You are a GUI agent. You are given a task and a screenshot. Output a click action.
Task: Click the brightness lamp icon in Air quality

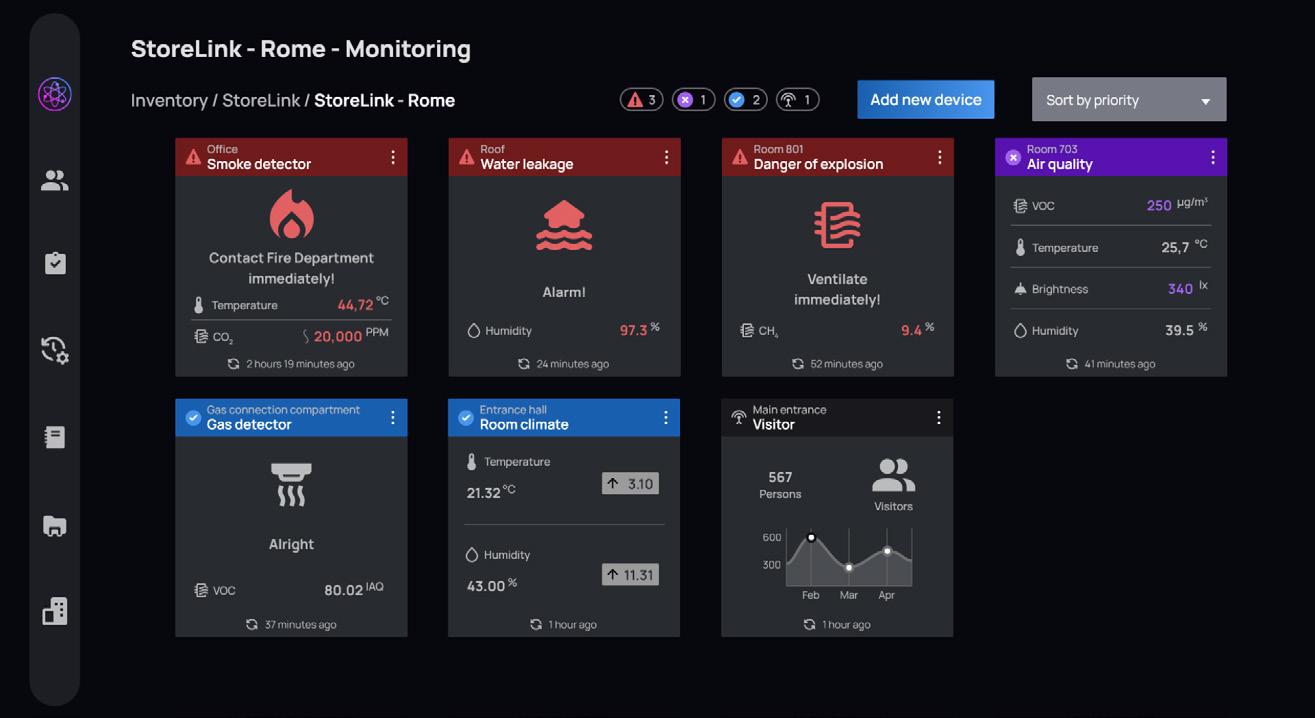[1020, 289]
